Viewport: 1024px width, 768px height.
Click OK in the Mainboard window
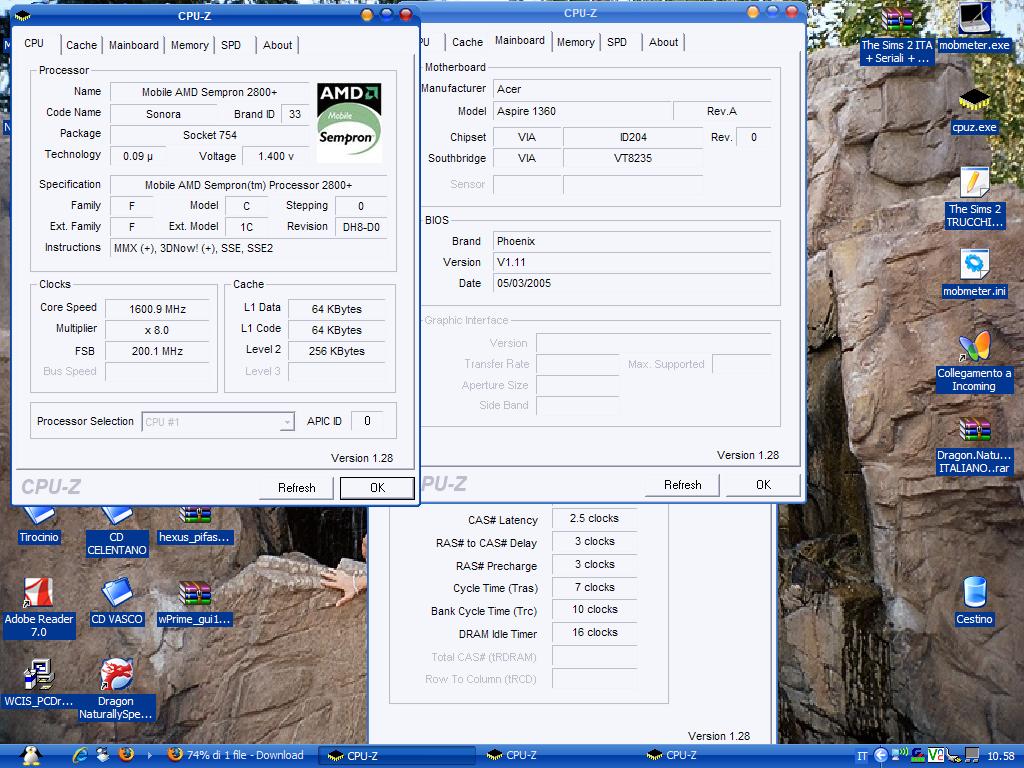763,485
